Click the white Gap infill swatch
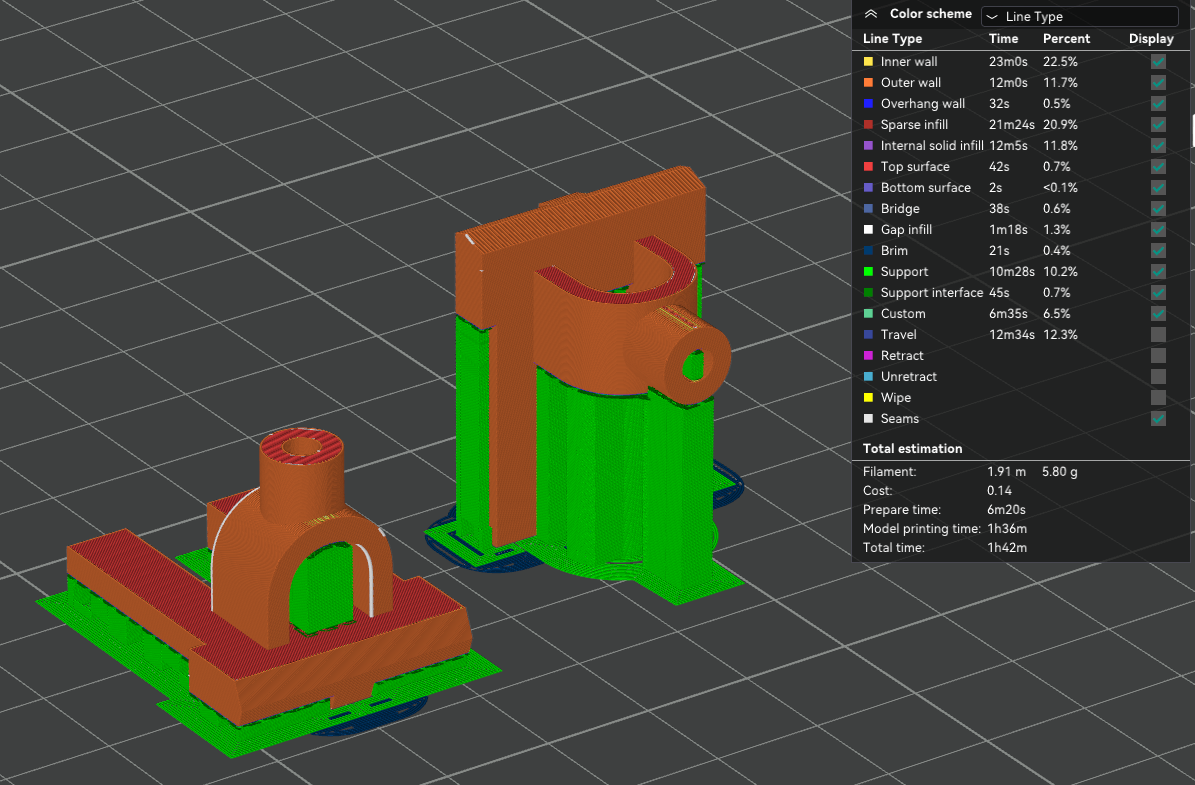Image resolution: width=1195 pixels, height=785 pixels. pyautogui.click(x=868, y=229)
